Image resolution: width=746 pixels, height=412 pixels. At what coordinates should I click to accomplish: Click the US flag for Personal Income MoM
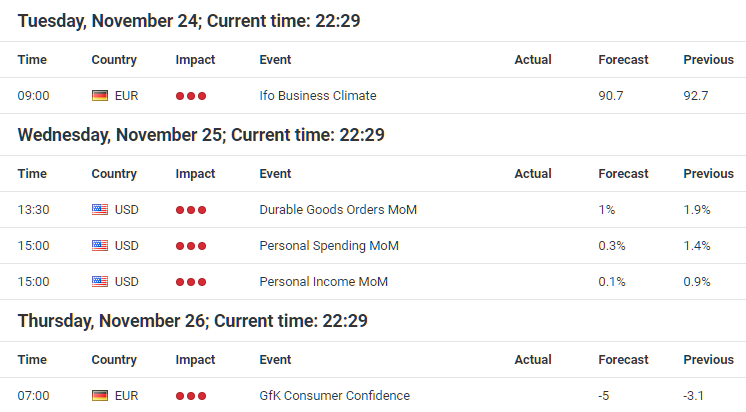(100, 282)
